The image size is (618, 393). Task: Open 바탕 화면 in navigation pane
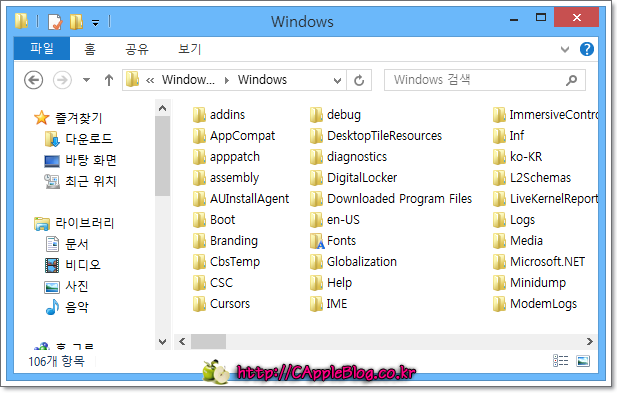pyautogui.click(x=91, y=160)
